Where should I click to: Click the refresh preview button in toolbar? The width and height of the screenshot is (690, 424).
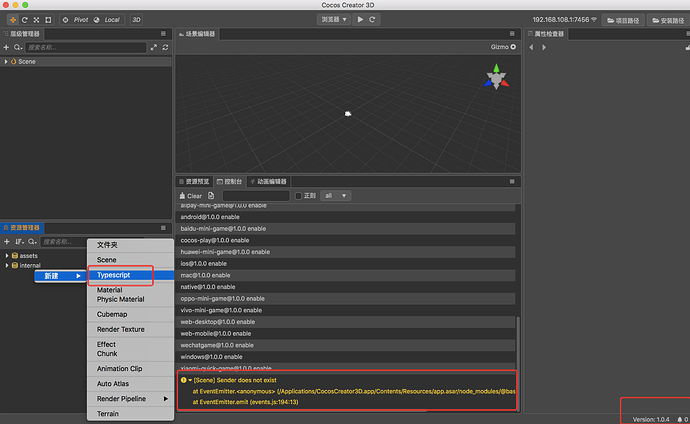[372, 19]
